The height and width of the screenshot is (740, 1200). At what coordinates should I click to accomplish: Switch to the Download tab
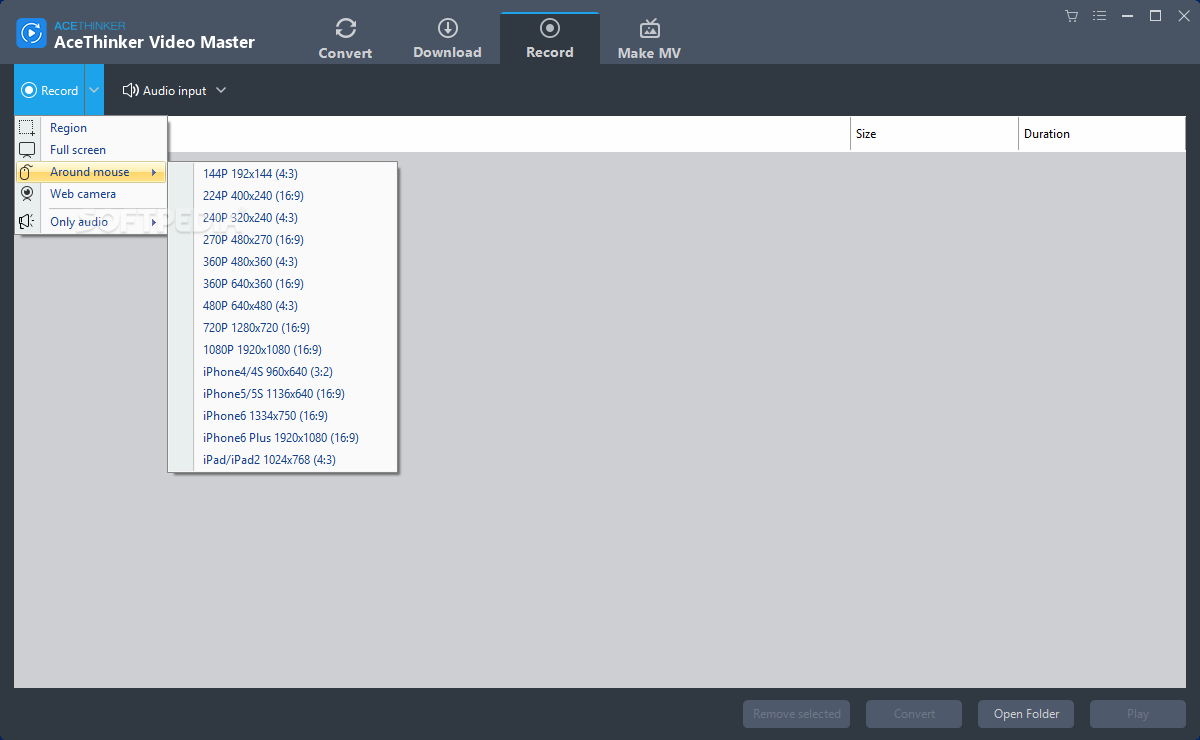coord(448,39)
